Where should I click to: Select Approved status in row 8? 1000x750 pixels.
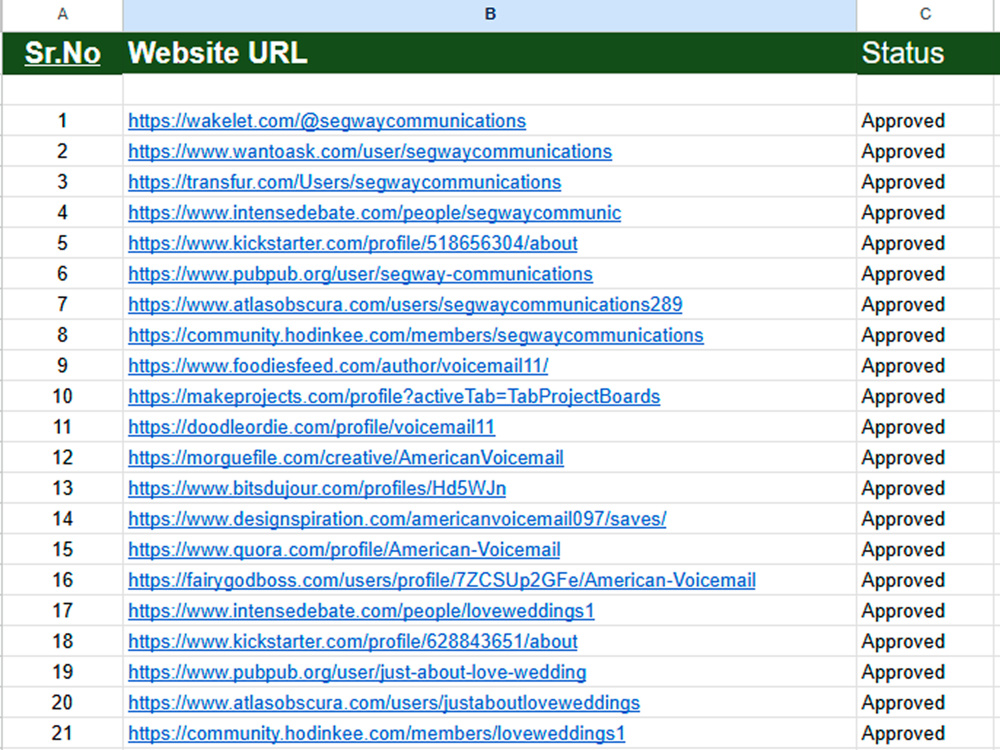(903, 335)
